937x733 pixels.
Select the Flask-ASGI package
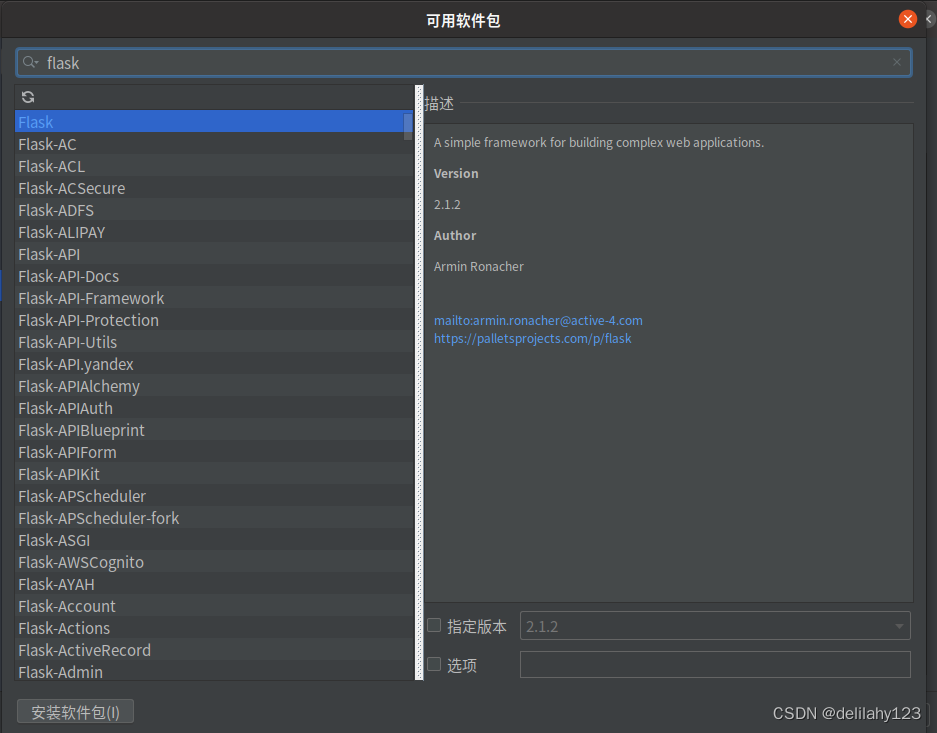(214, 540)
